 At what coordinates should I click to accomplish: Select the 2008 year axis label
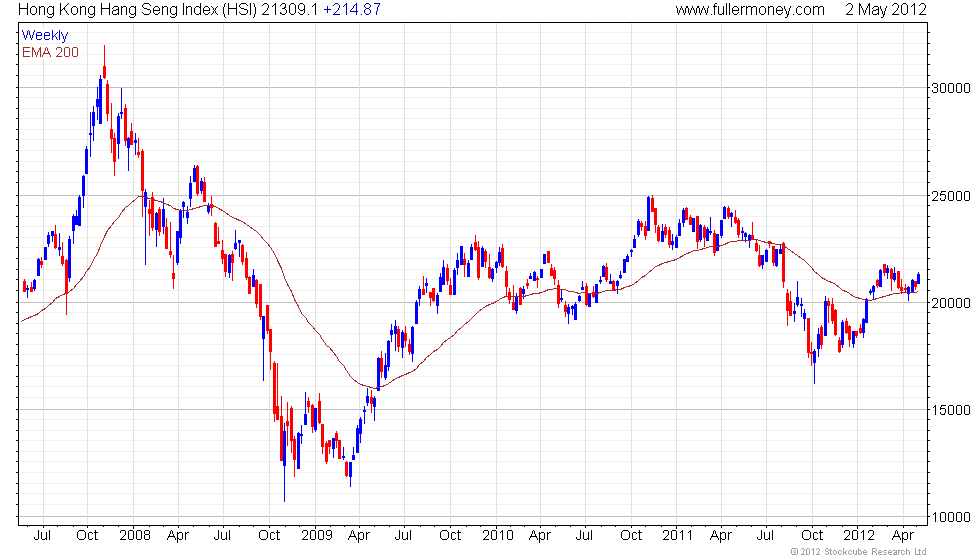point(135,536)
